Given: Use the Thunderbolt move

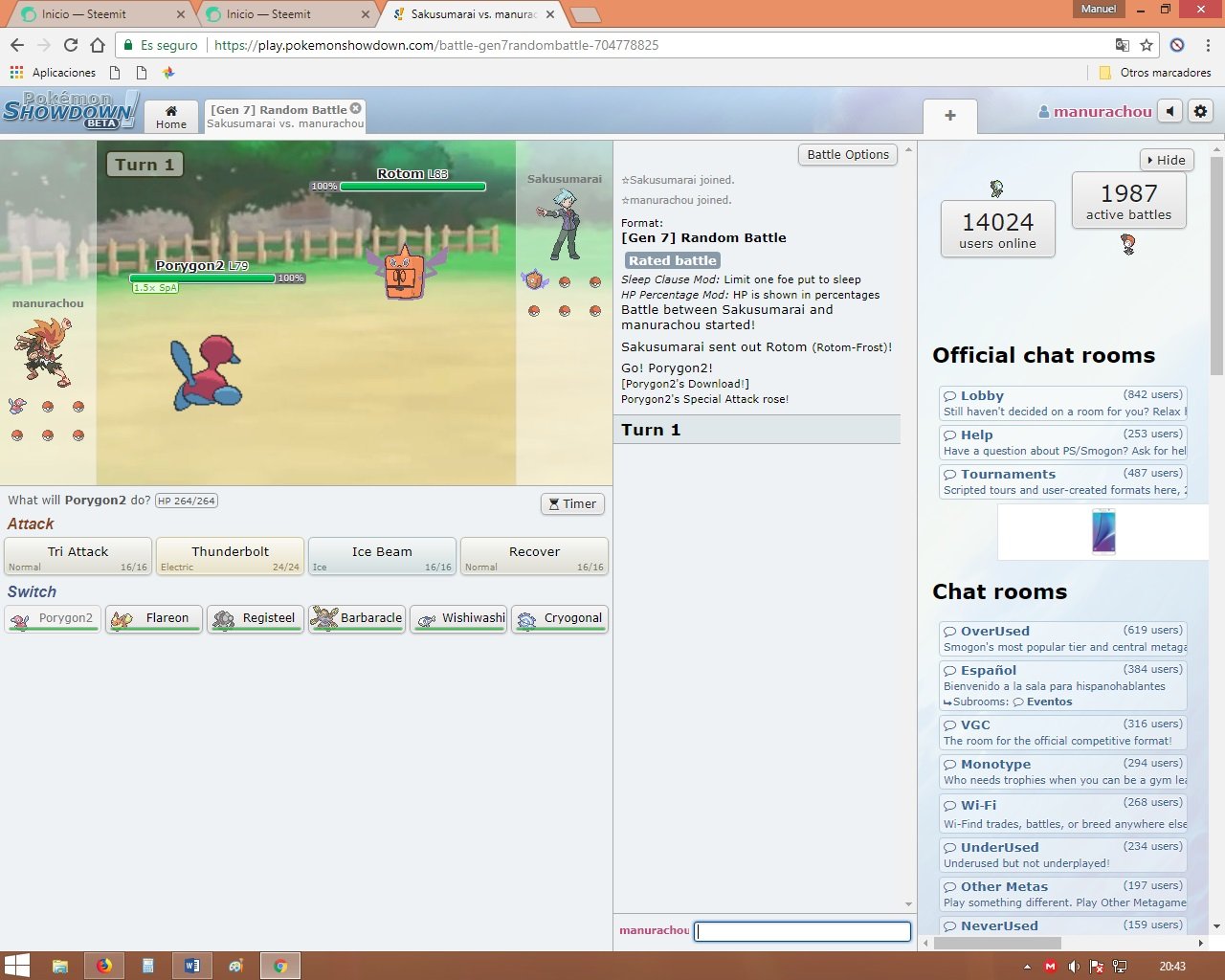Looking at the screenshot, I should tap(230, 556).
